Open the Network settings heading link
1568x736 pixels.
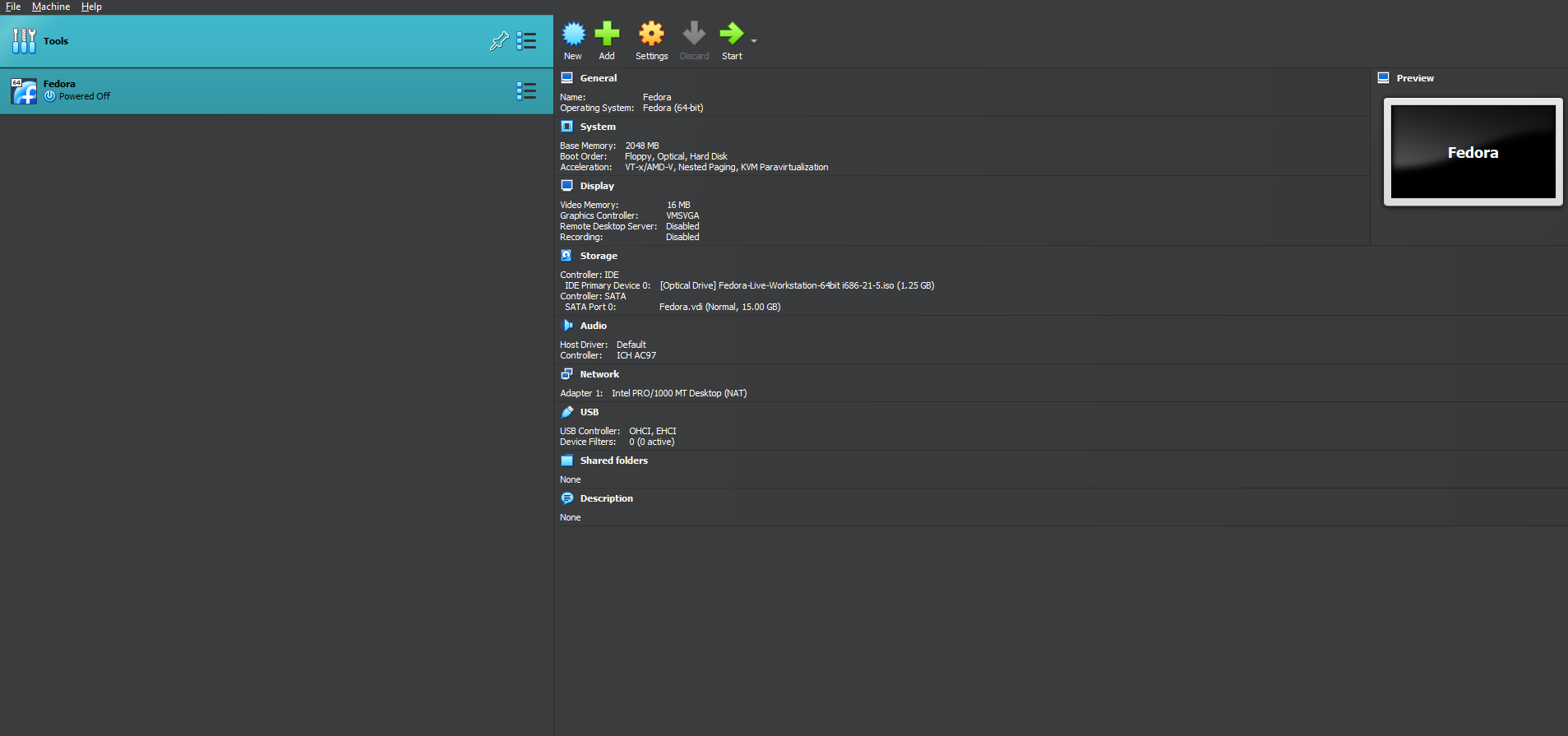click(599, 374)
